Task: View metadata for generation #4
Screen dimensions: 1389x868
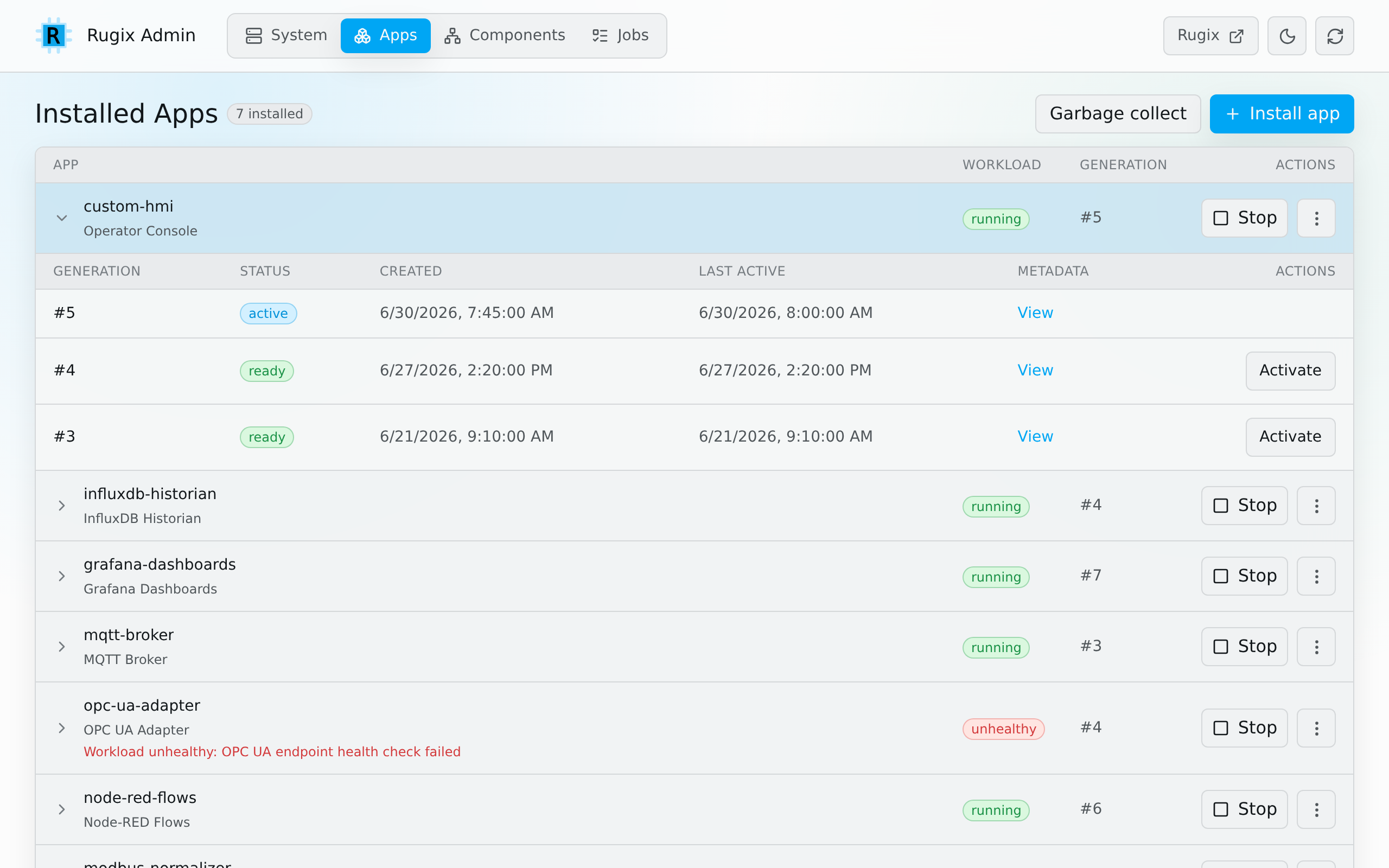Action: tap(1035, 371)
